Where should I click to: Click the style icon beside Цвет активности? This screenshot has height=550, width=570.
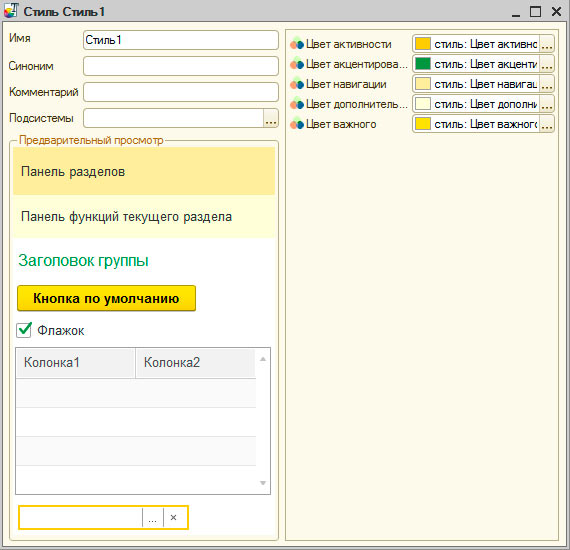[297, 44]
